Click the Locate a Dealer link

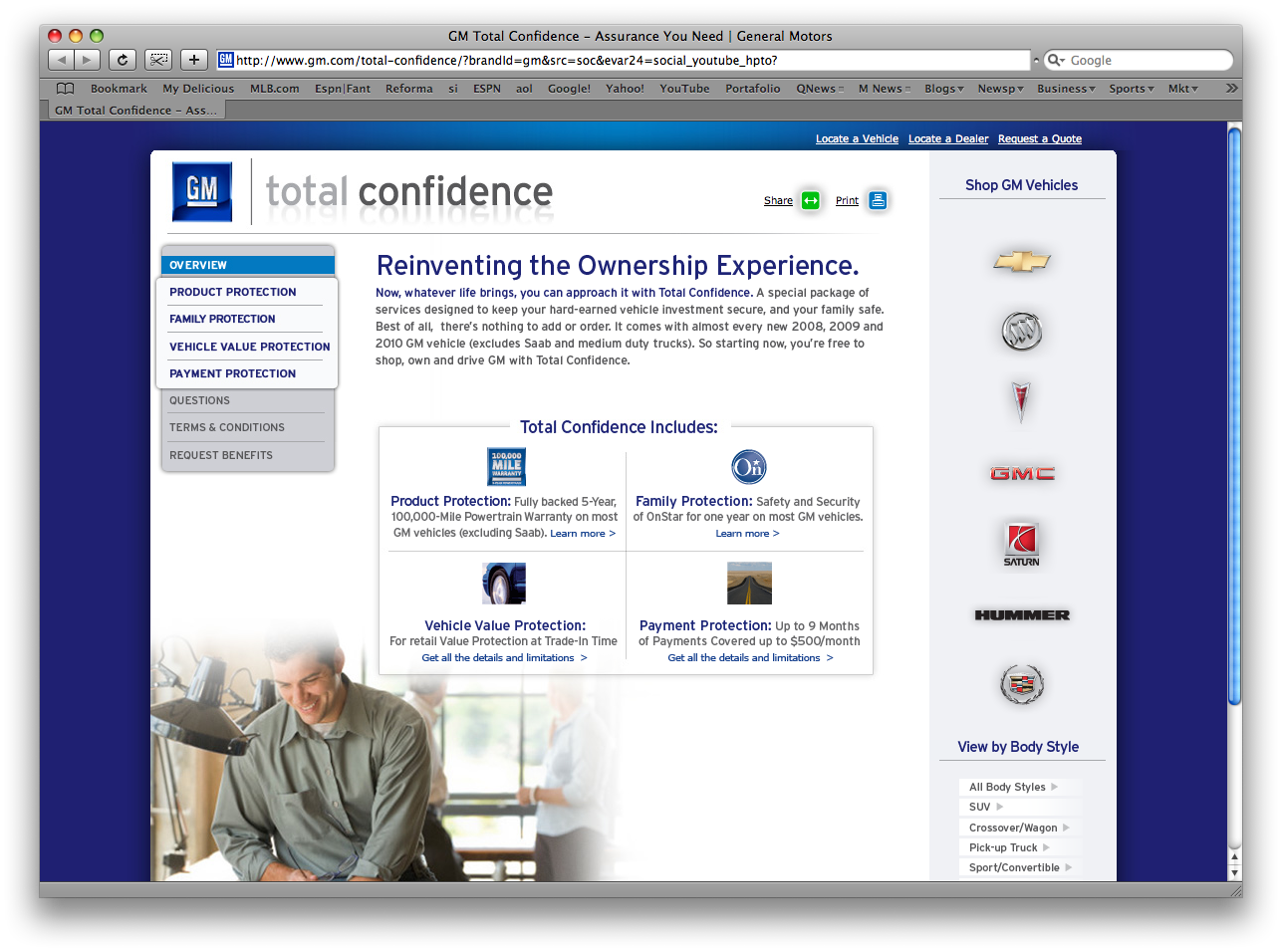[948, 139]
